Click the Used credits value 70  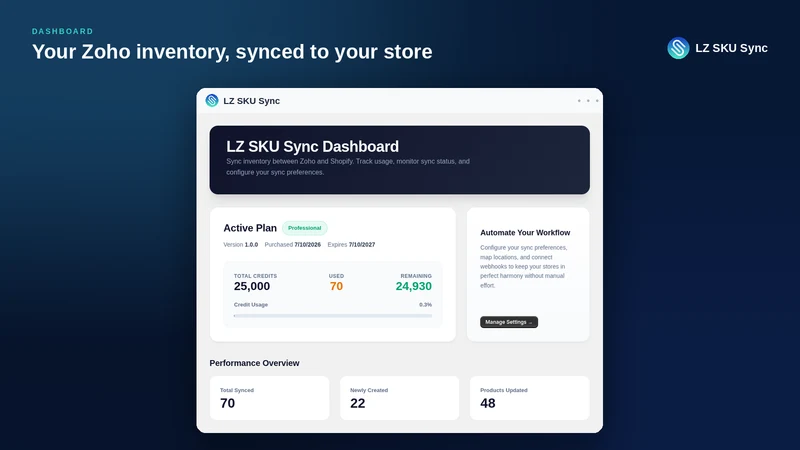point(336,286)
